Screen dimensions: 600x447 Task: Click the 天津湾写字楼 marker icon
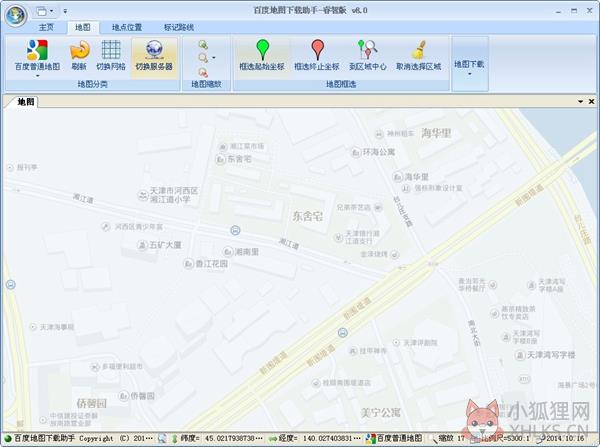coord(520,356)
